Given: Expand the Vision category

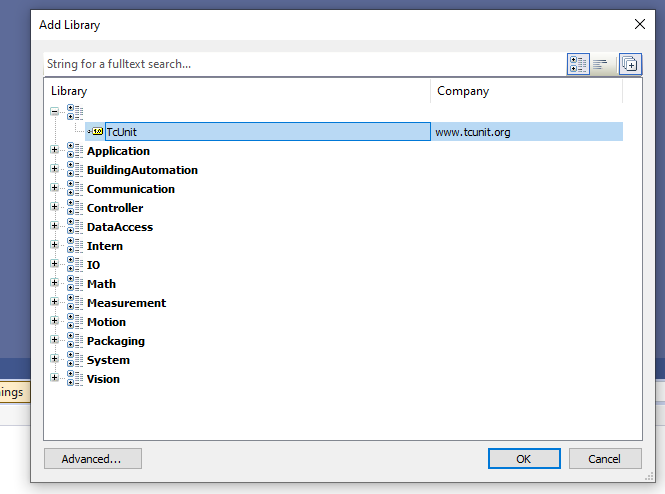Looking at the screenshot, I should [x=54, y=377].
